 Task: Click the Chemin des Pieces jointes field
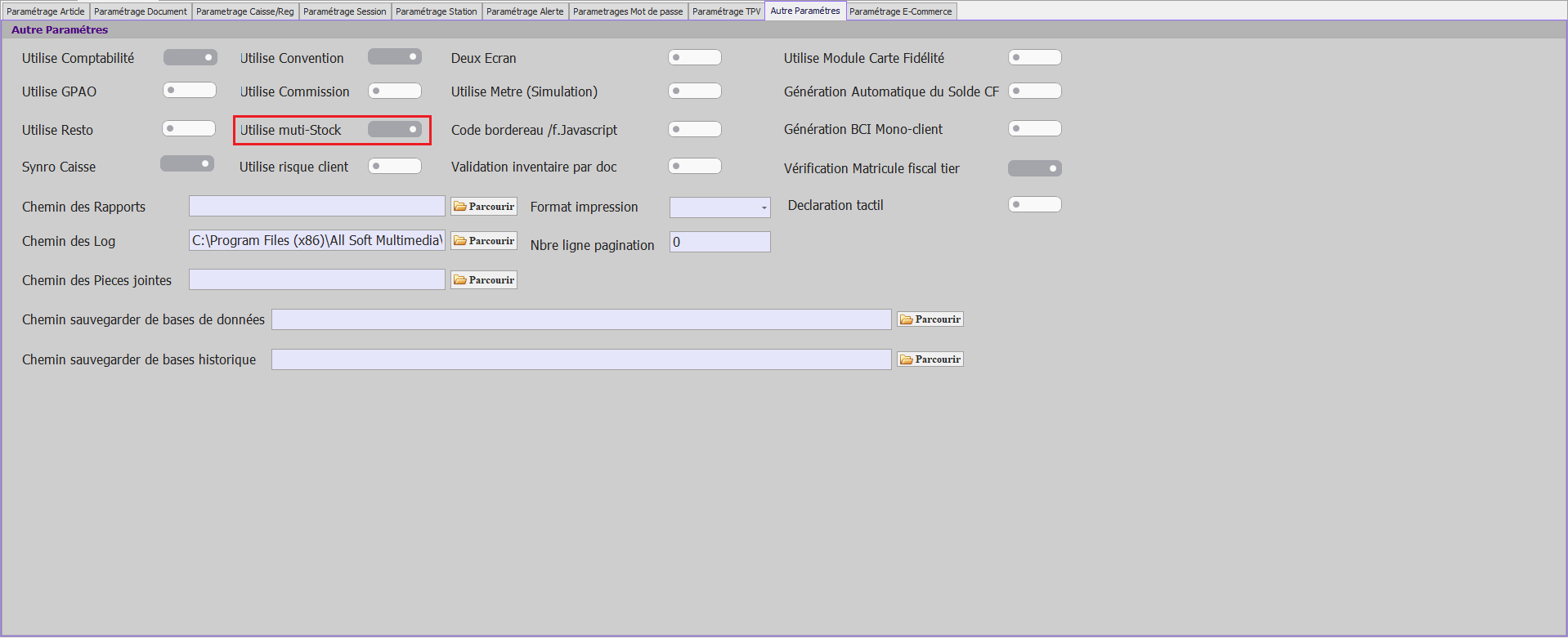tap(317, 279)
